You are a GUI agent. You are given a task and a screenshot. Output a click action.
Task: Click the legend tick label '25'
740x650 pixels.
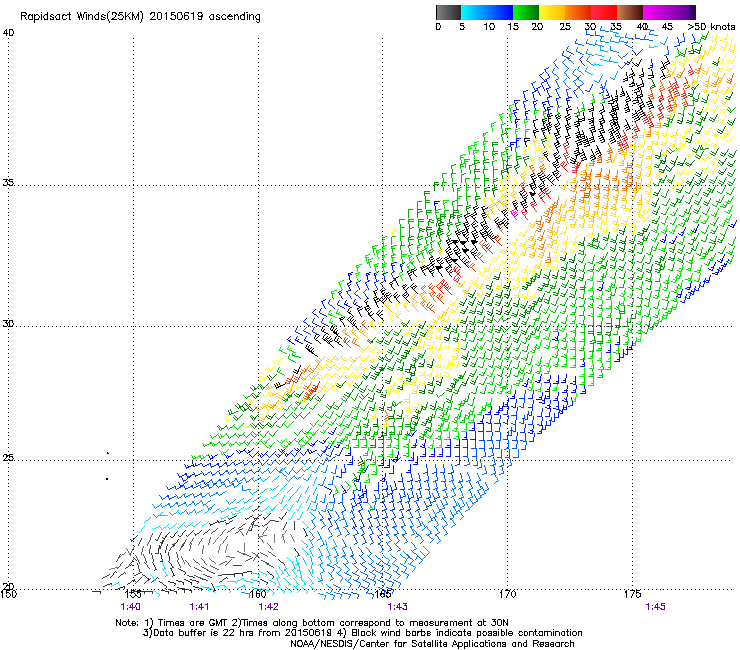click(x=565, y=27)
